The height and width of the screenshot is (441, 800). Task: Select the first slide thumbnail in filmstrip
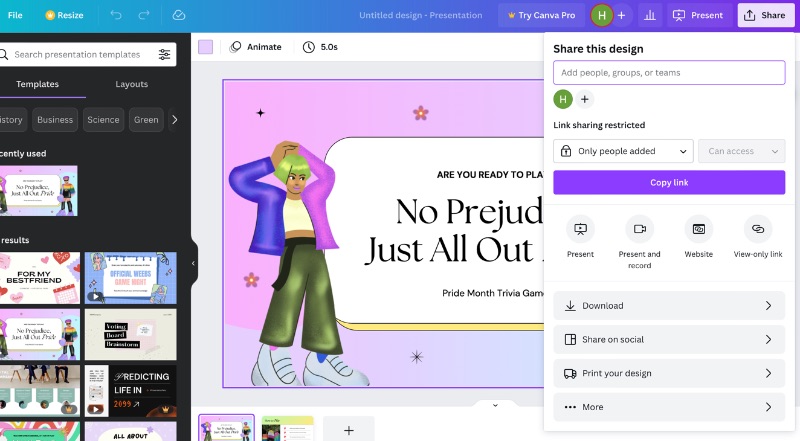227,428
